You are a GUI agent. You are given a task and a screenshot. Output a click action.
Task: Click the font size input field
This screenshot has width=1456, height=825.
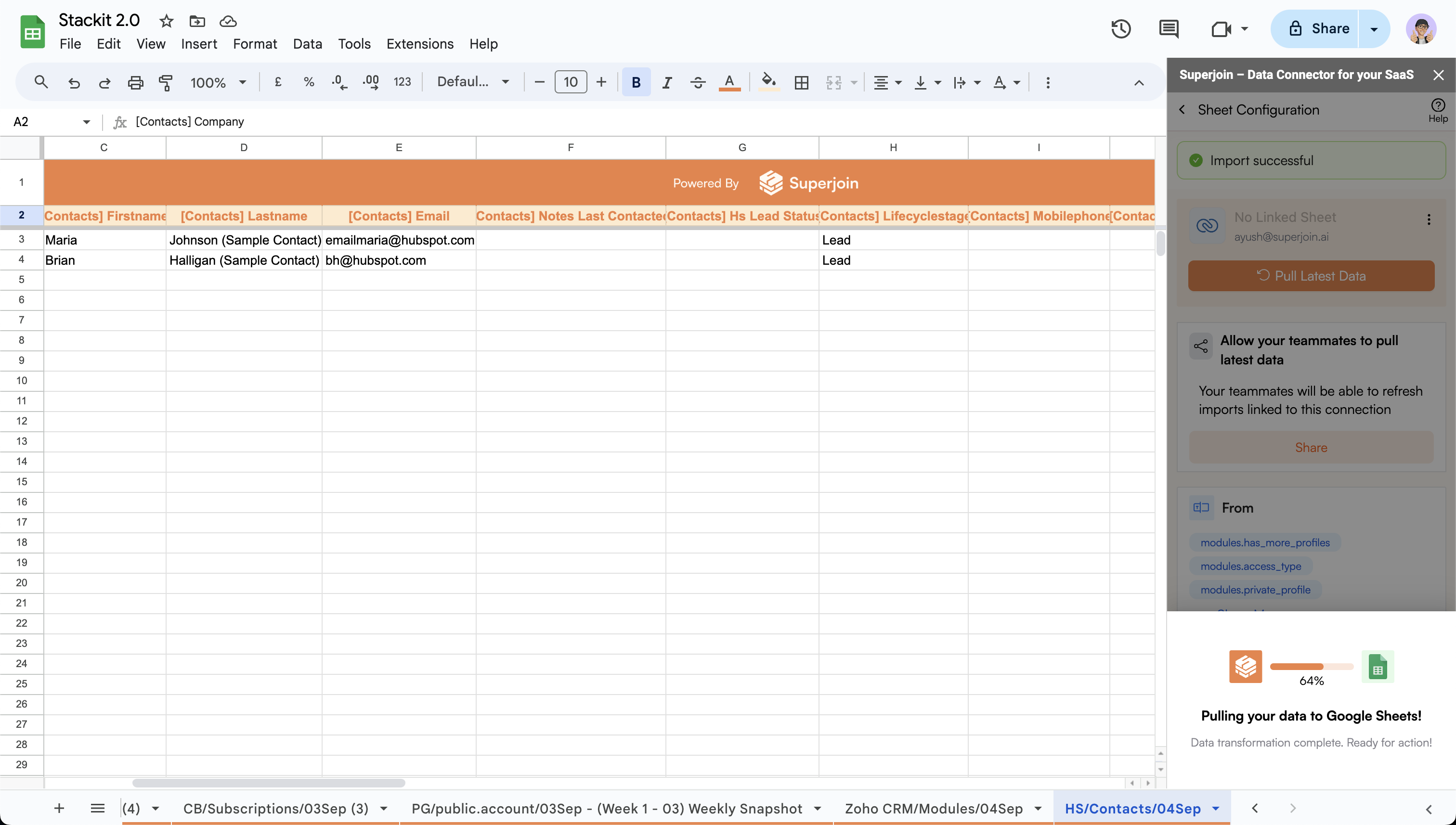(570, 82)
